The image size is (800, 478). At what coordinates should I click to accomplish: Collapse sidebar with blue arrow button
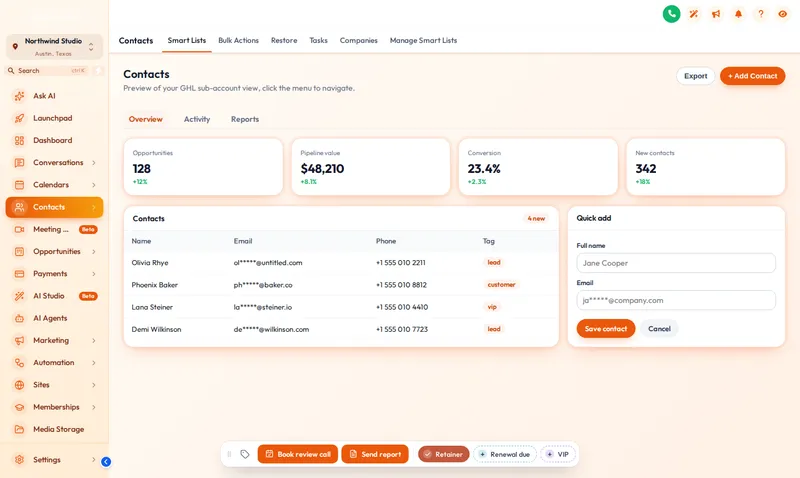106,462
